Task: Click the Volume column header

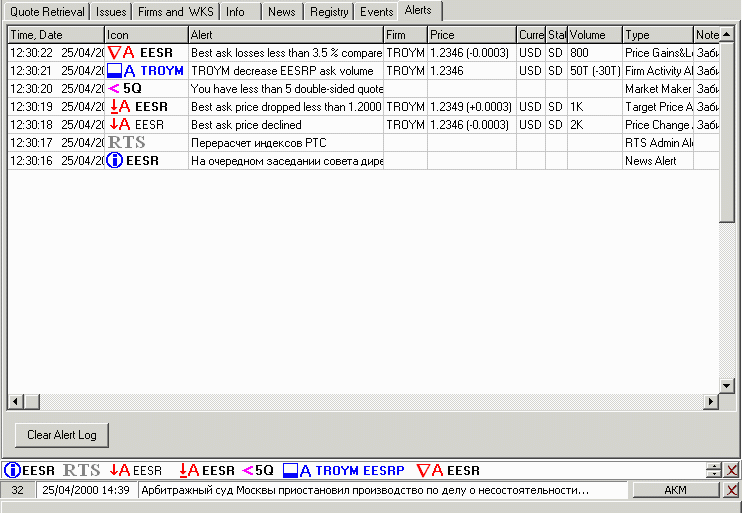Action: [x=595, y=35]
